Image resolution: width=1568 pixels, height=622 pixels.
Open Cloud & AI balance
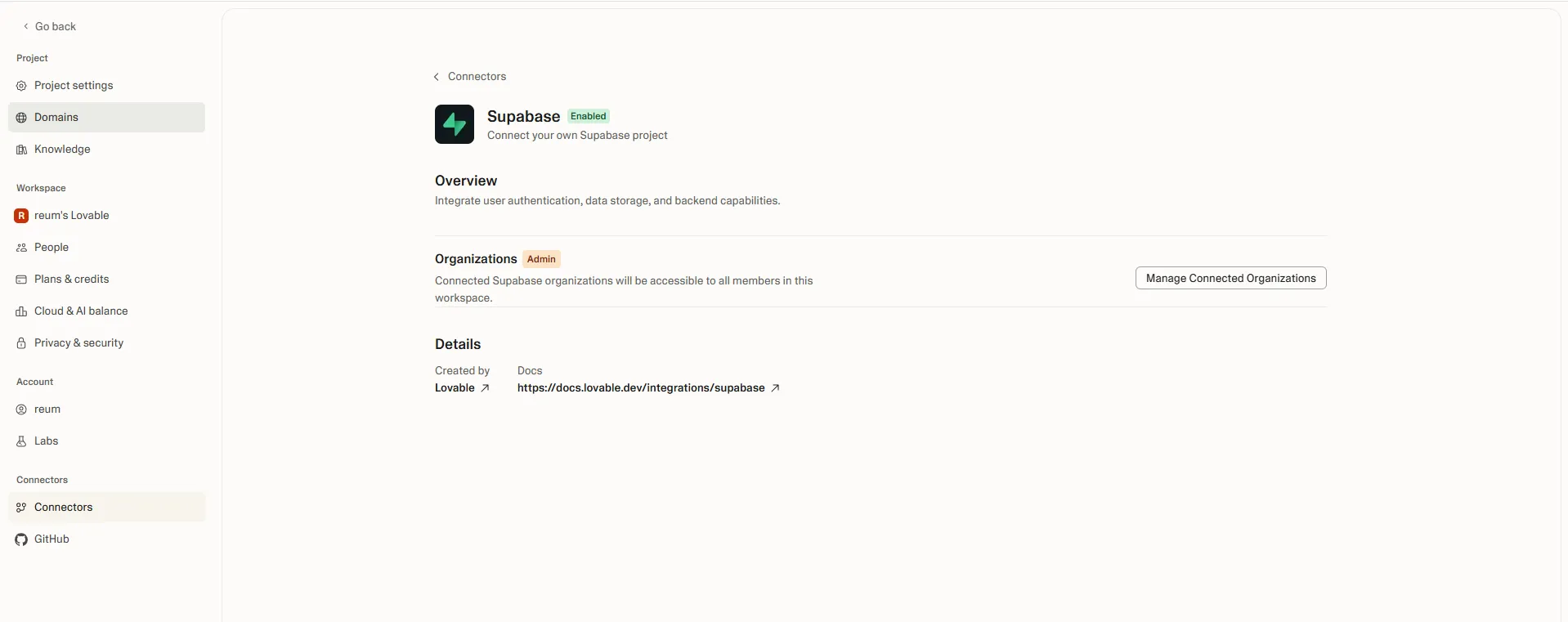106,311
